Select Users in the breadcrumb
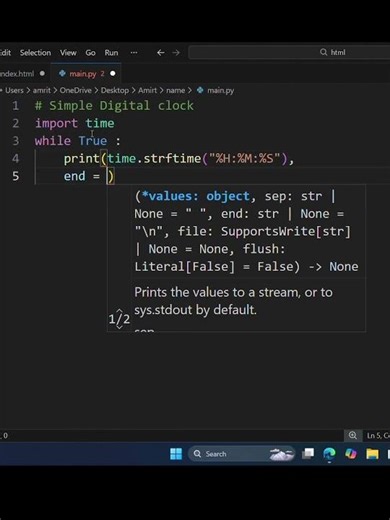 [14, 90]
